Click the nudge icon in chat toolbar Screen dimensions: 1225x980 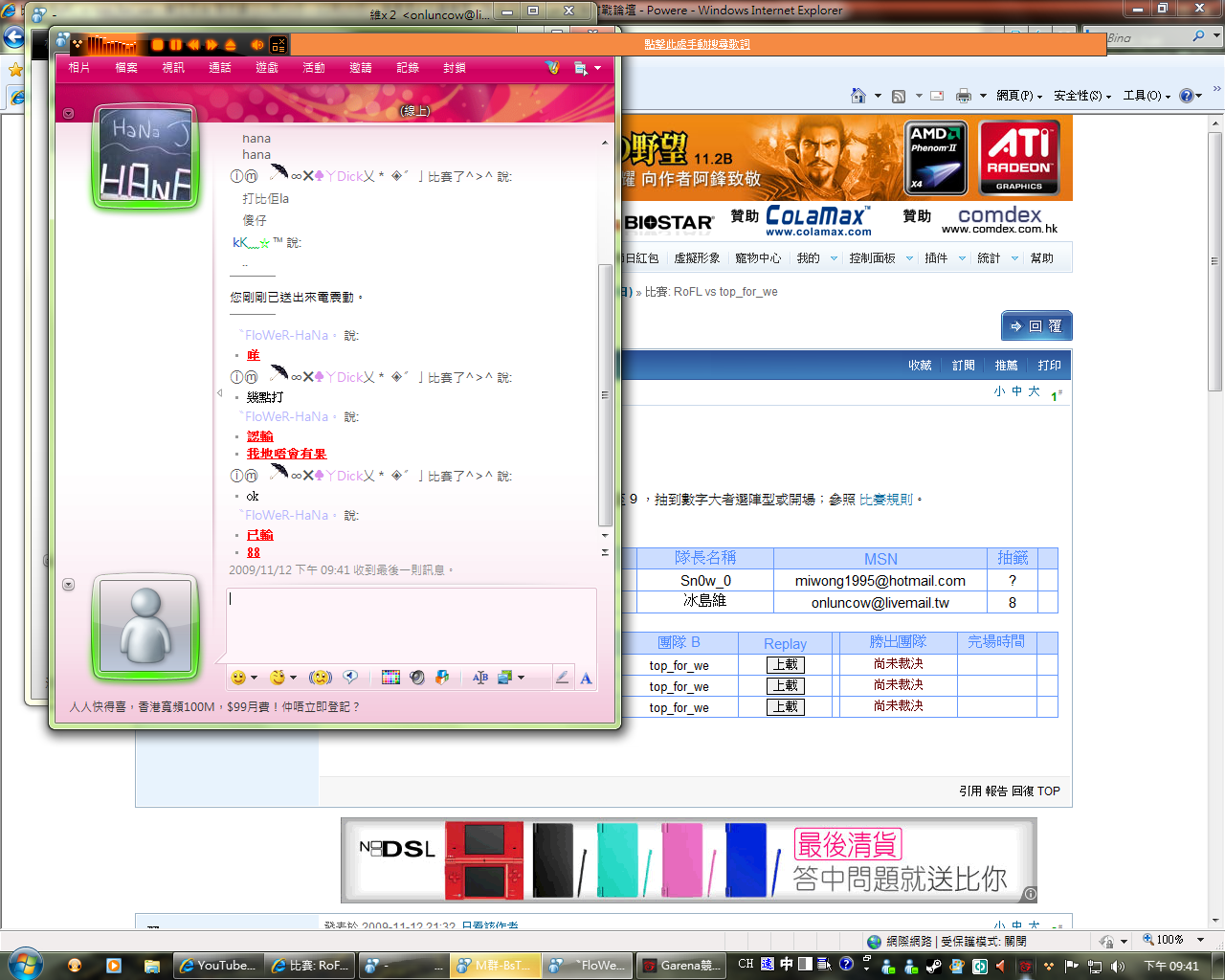point(321,678)
